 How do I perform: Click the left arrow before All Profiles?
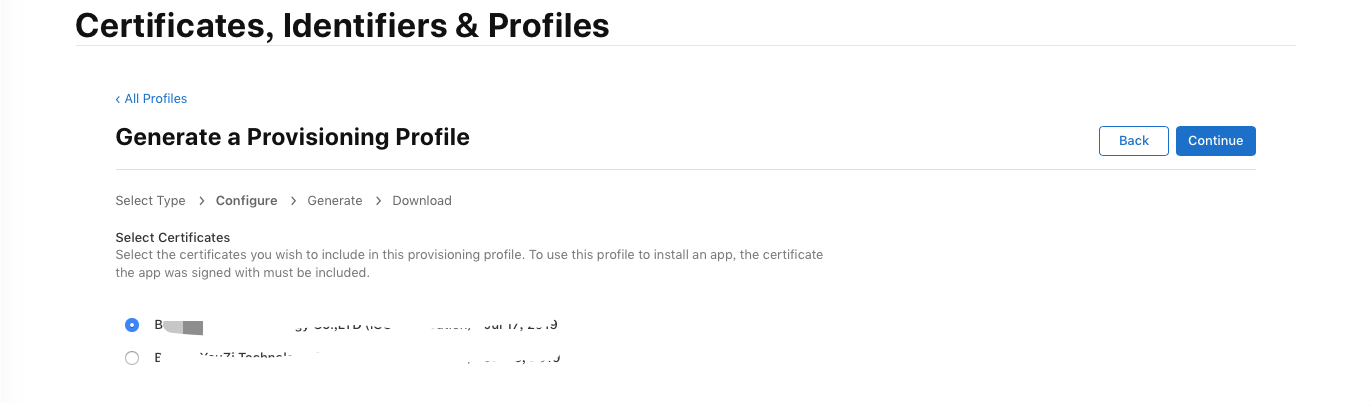pyautogui.click(x=118, y=99)
